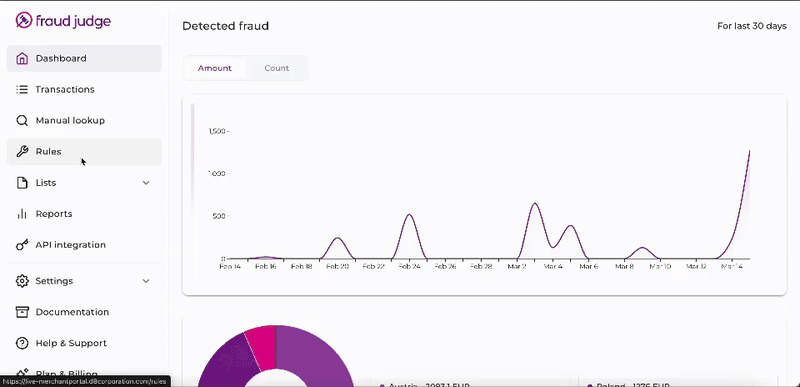This screenshot has width=800, height=387.
Task: Click the Transactions list icon
Action: (22, 89)
